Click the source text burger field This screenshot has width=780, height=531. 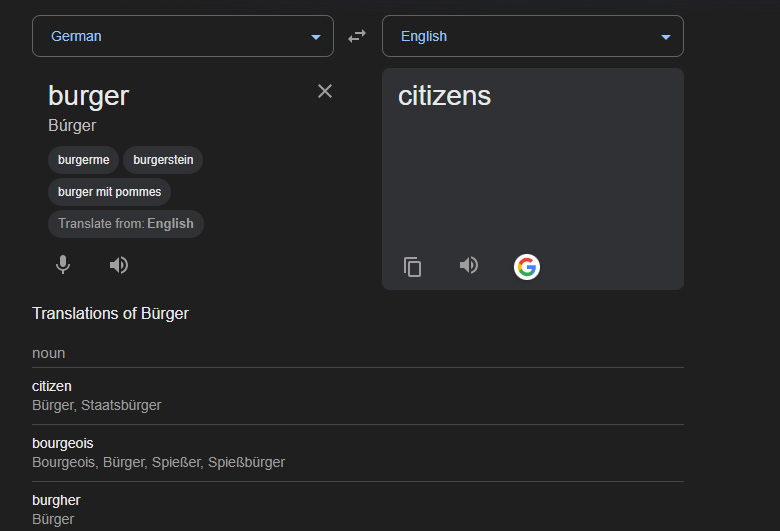89,96
